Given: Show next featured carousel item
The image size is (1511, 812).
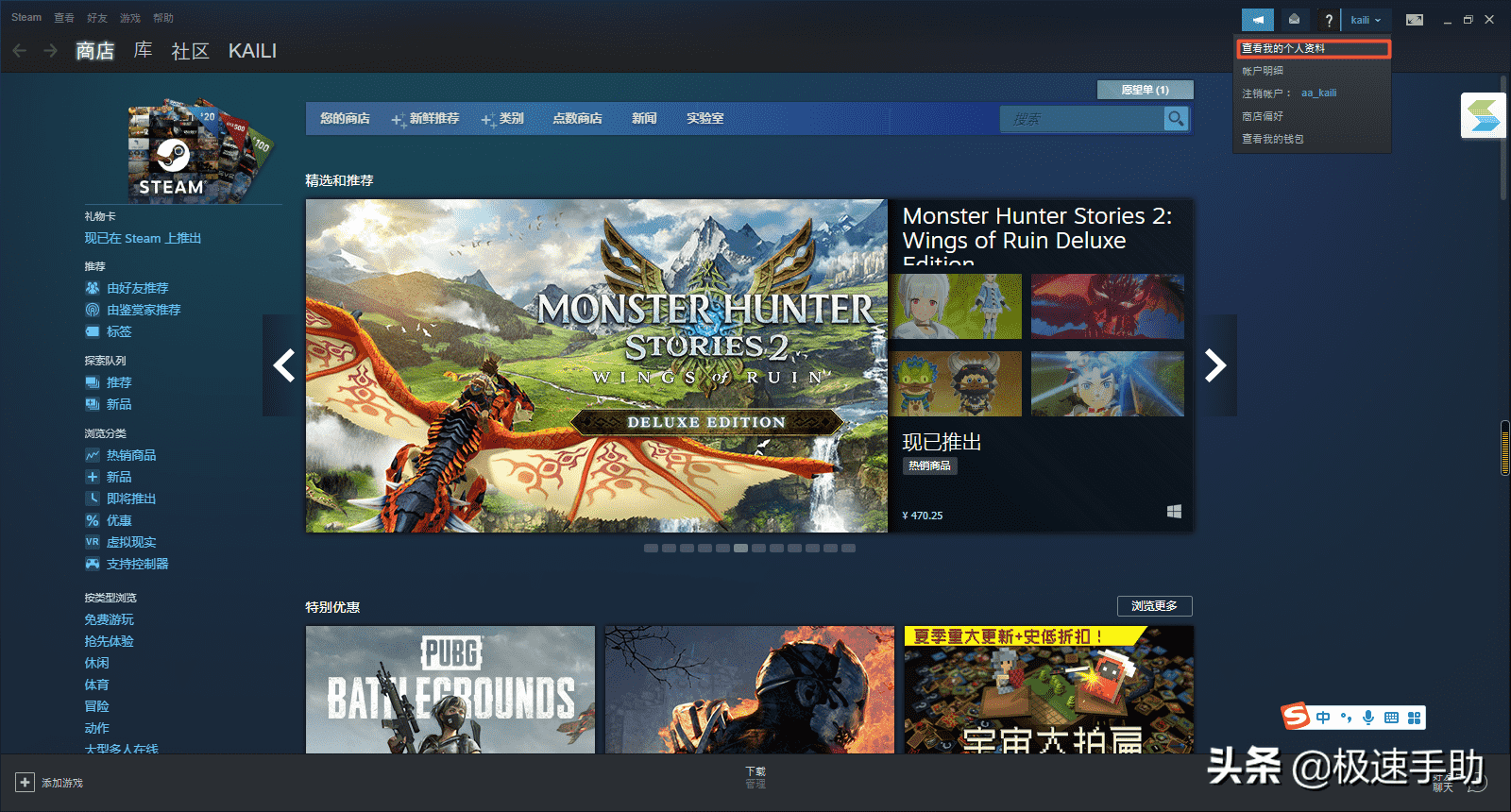Looking at the screenshot, I should click(x=1215, y=365).
